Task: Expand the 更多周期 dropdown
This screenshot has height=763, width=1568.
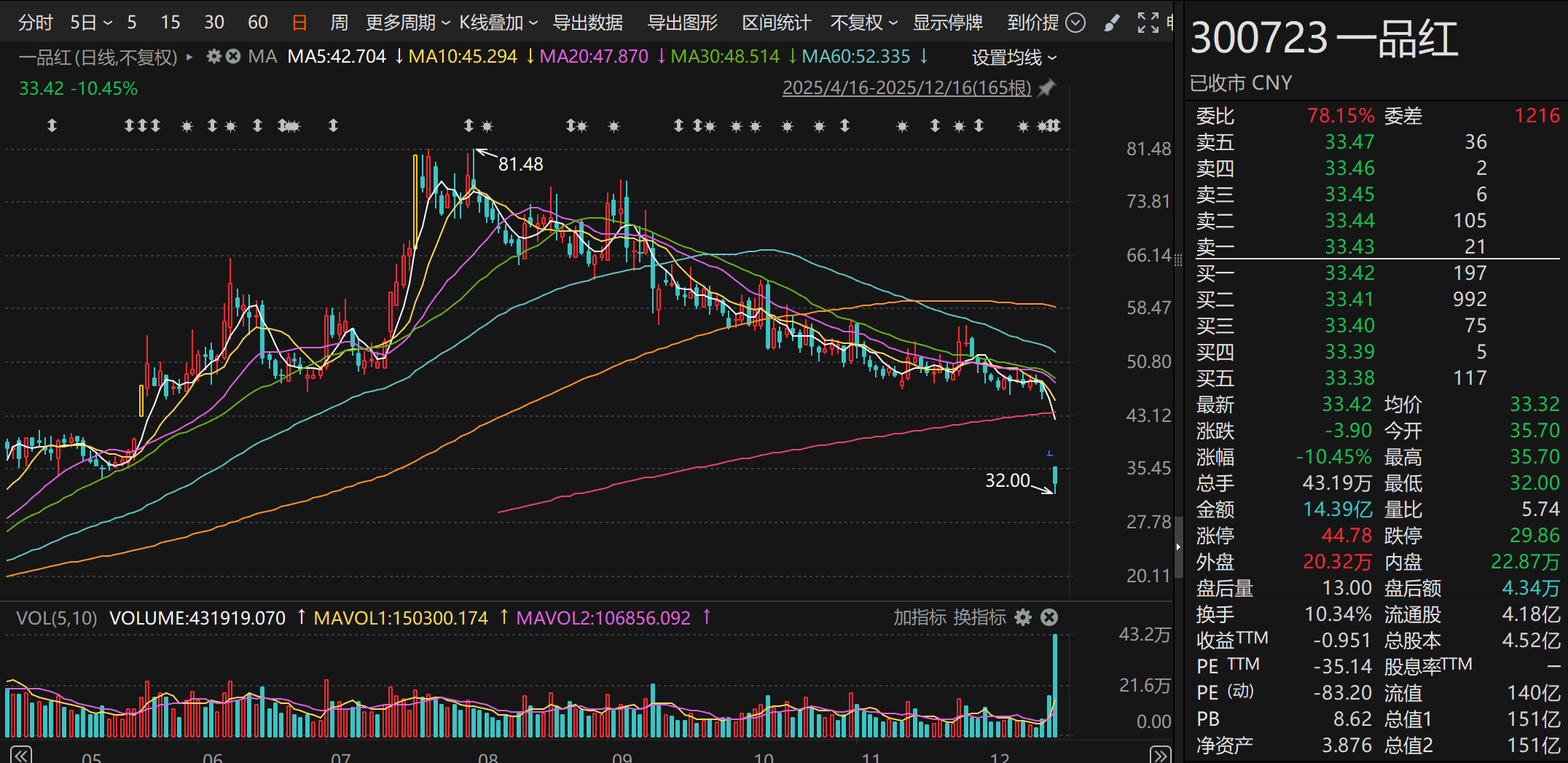Action: 408,23
